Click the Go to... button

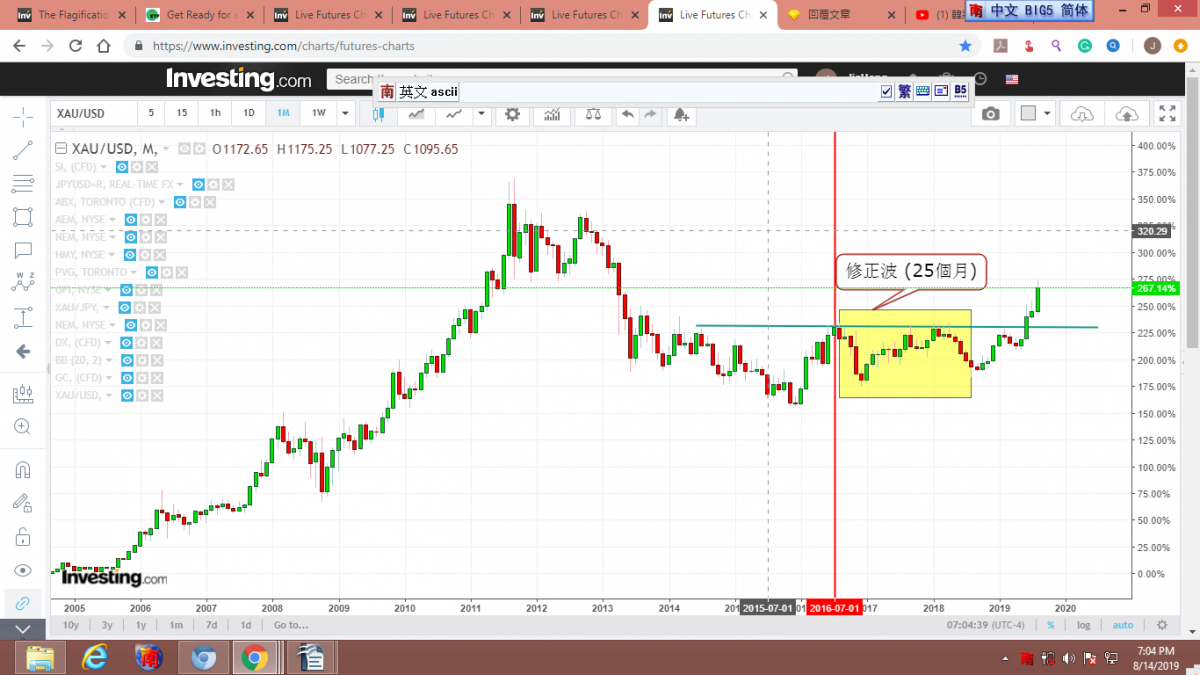tap(291, 625)
